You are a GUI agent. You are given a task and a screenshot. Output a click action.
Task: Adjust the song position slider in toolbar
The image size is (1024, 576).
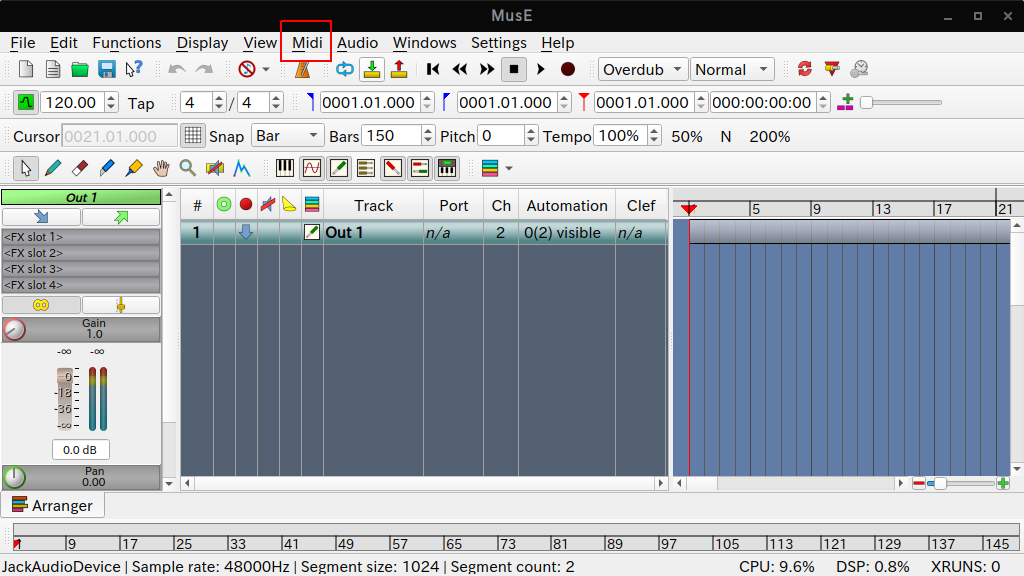[x=901, y=103]
